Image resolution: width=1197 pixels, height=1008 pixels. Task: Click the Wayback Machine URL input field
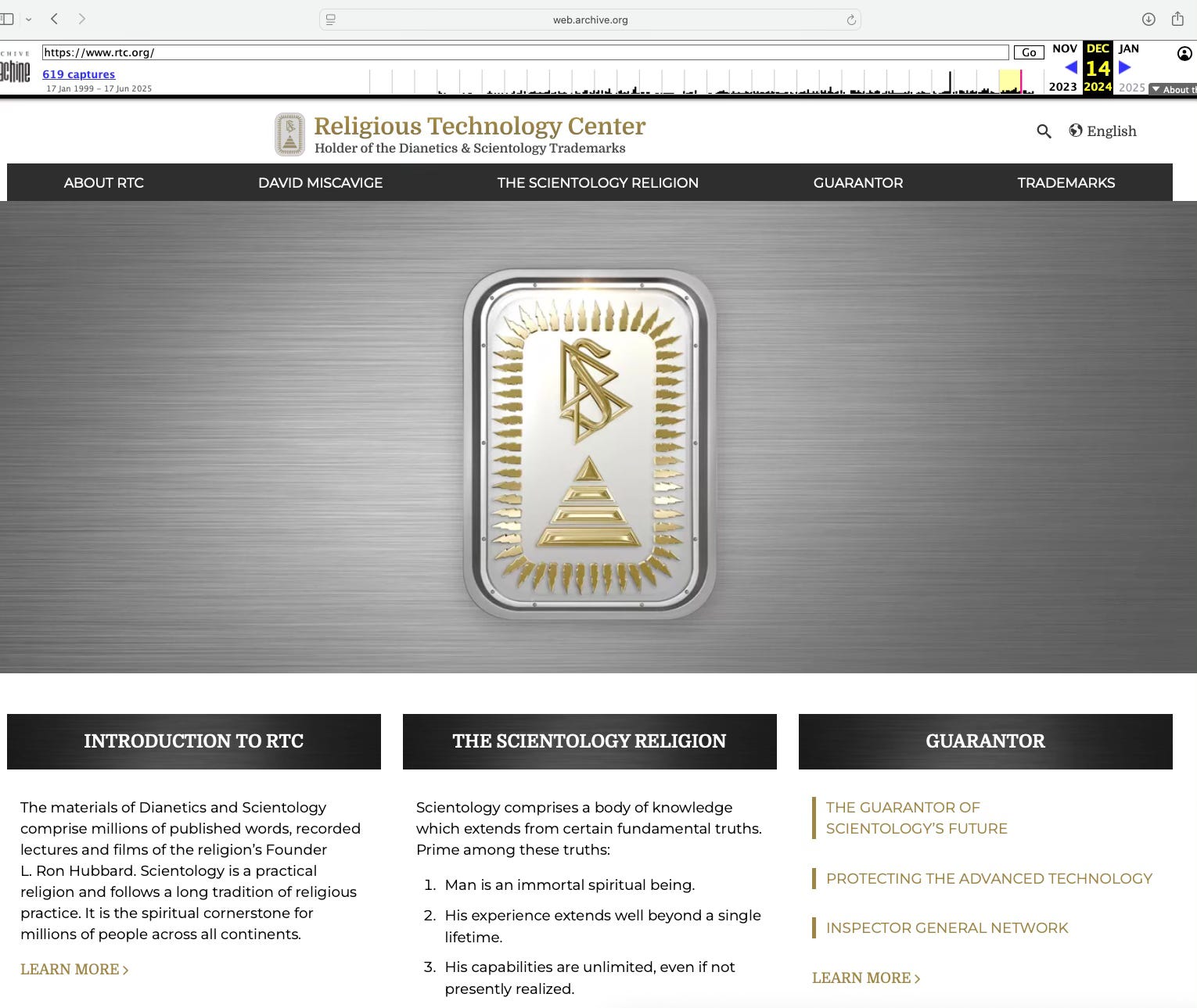525,52
